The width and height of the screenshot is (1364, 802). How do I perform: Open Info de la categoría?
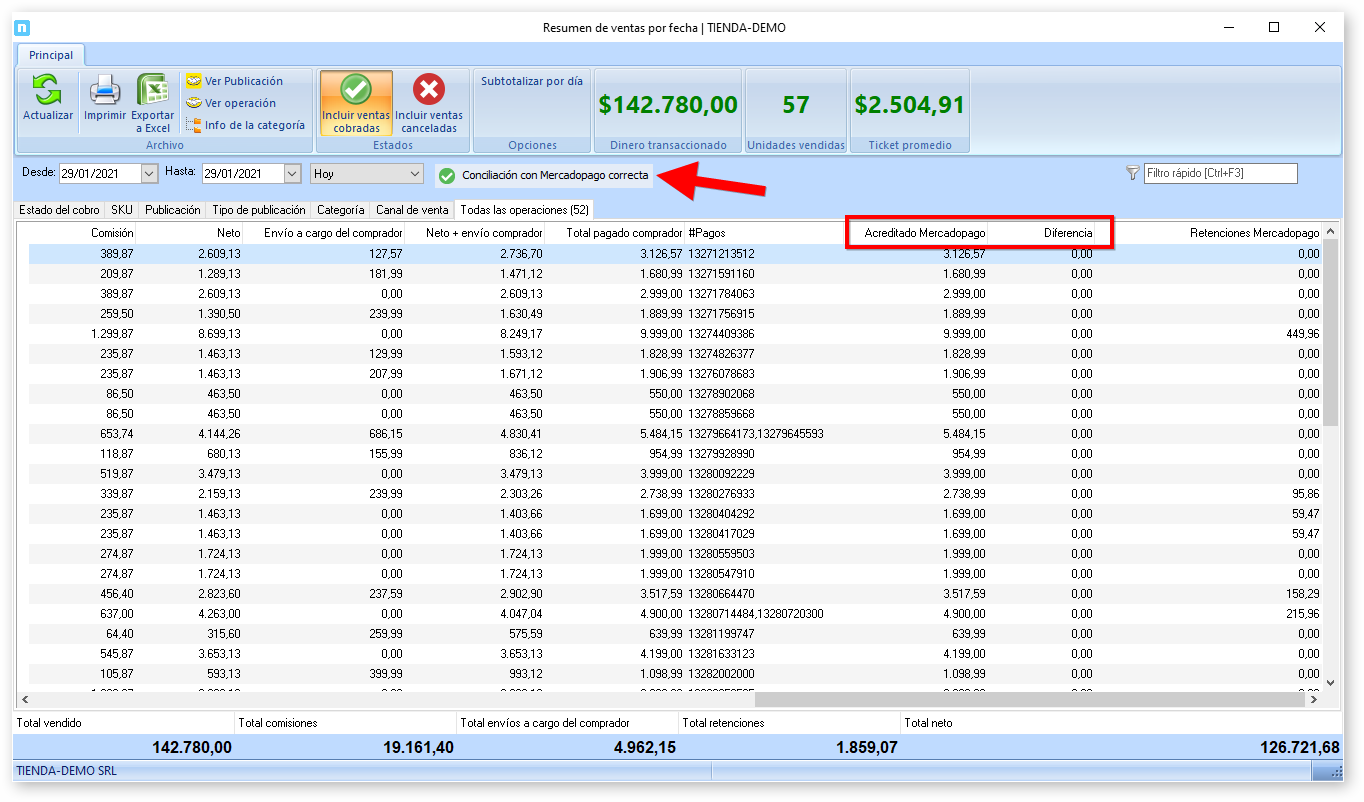click(254, 125)
